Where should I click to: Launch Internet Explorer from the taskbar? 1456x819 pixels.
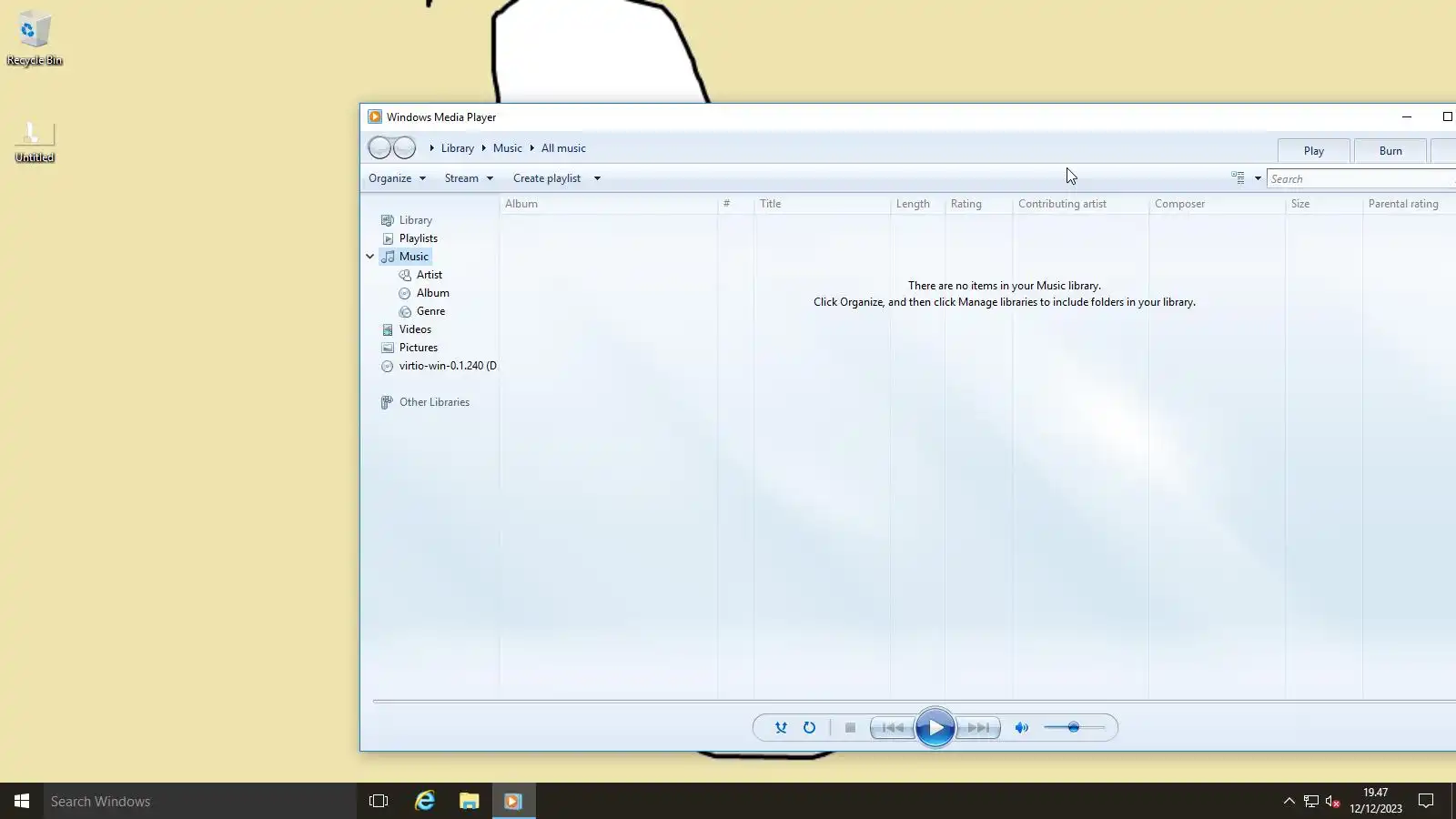tap(424, 801)
